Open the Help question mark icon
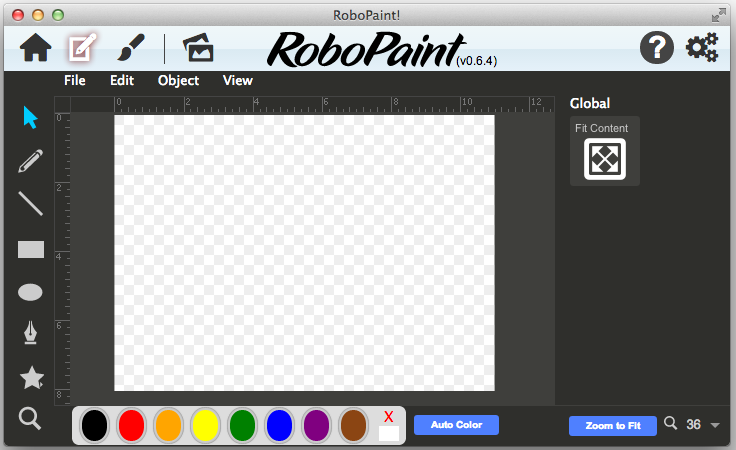This screenshot has width=736, height=450. coord(657,47)
